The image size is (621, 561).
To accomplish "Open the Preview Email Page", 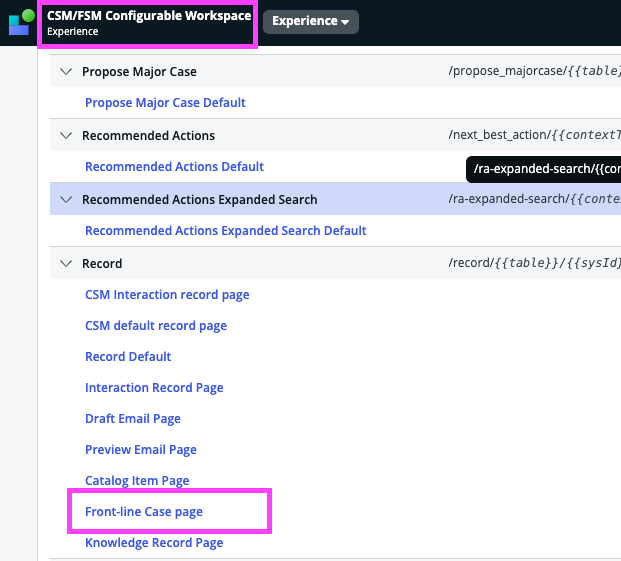I will click(141, 450).
